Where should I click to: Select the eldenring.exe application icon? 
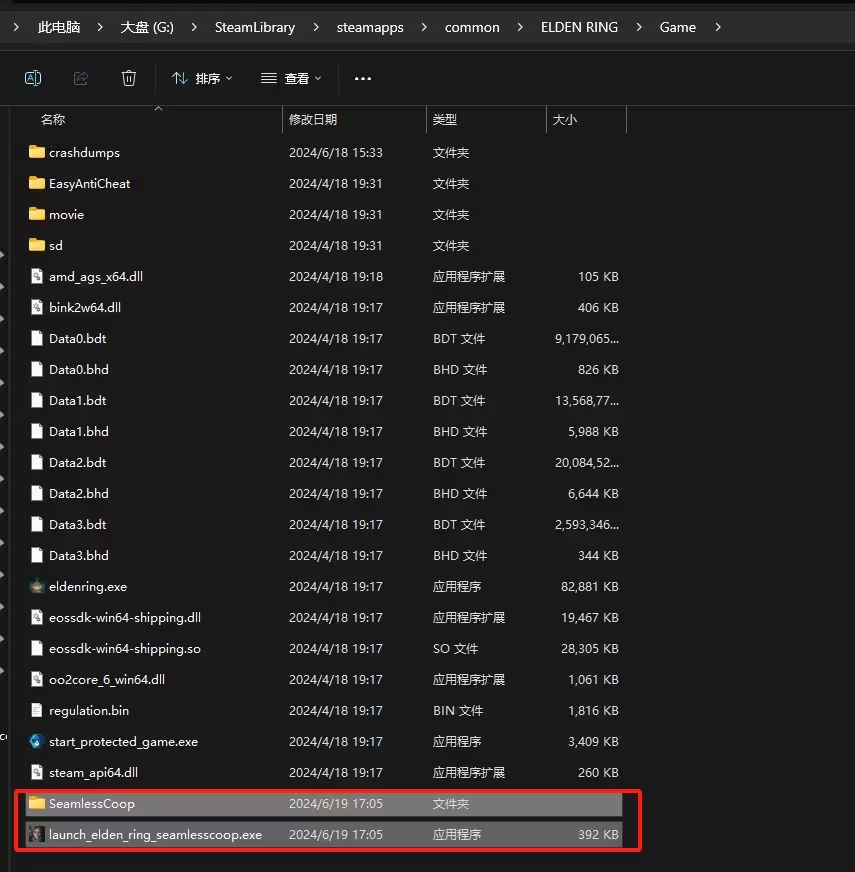37,586
